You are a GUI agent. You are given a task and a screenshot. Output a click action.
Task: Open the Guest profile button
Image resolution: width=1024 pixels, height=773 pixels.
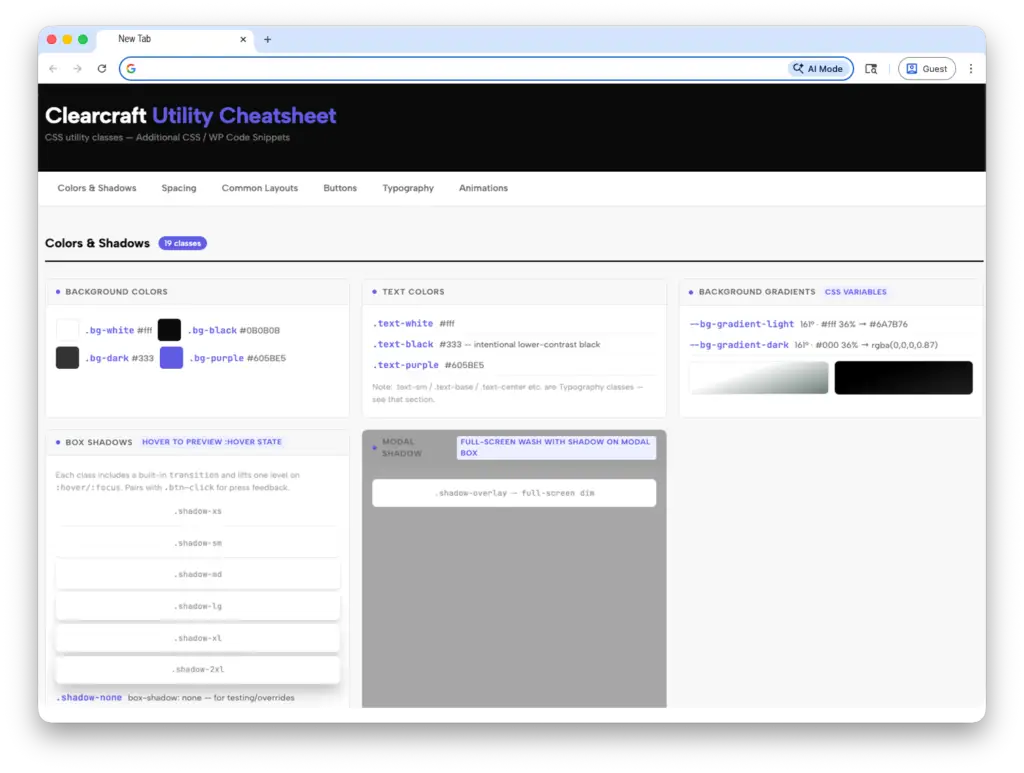click(926, 69)
